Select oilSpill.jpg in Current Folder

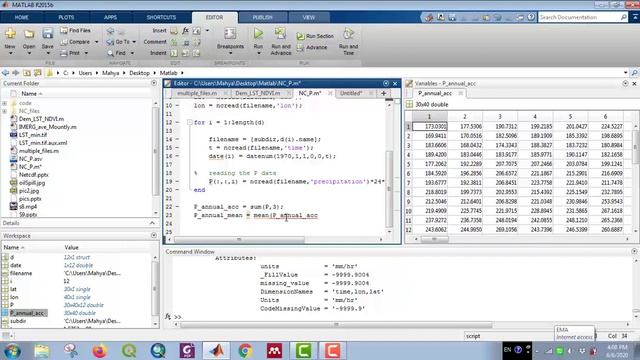click(x=32, y=182)
